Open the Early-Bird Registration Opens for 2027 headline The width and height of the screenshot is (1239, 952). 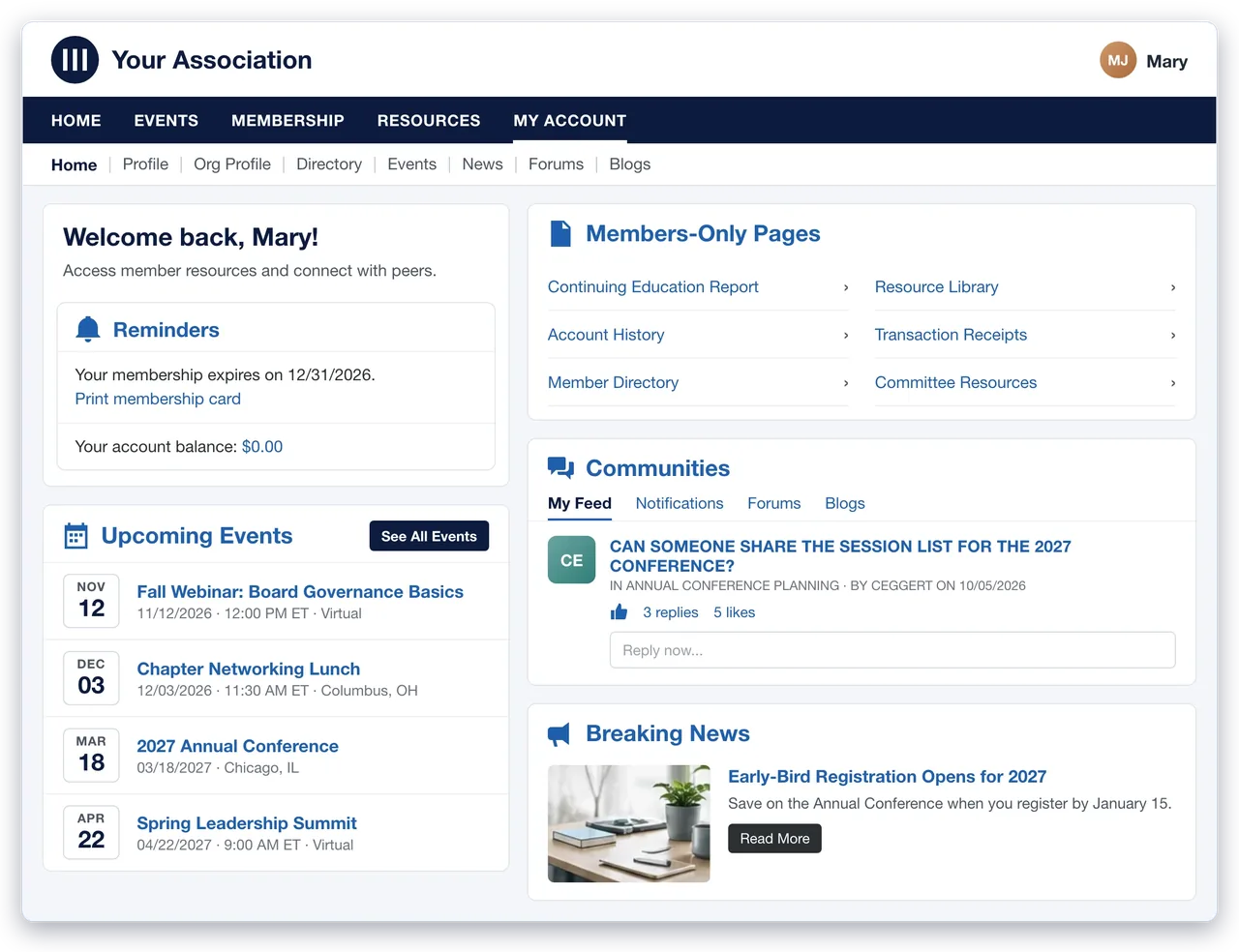pyautogui.click(x=887, y=777)
